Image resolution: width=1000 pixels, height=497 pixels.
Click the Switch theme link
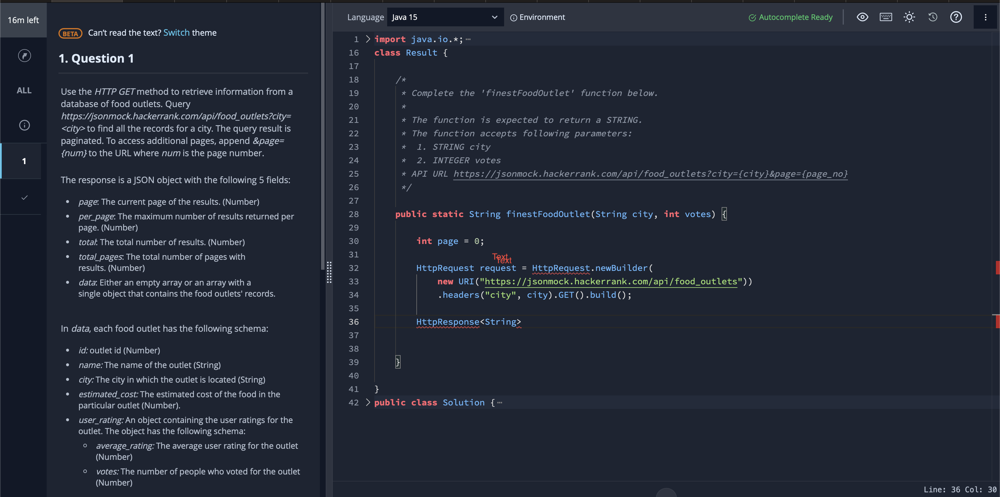click(177, 33)
